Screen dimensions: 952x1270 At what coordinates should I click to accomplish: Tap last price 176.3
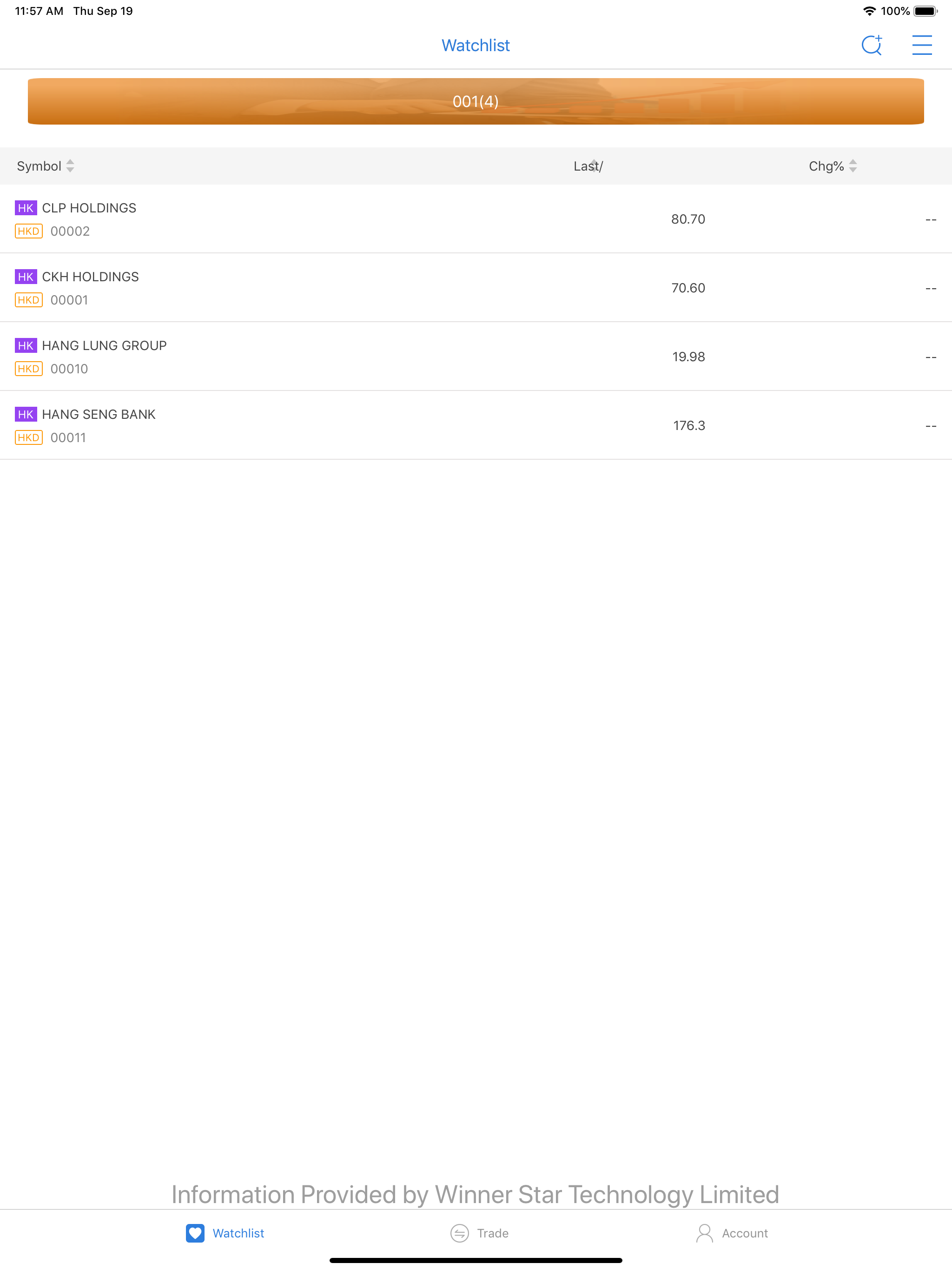click(x=689, y=426)
